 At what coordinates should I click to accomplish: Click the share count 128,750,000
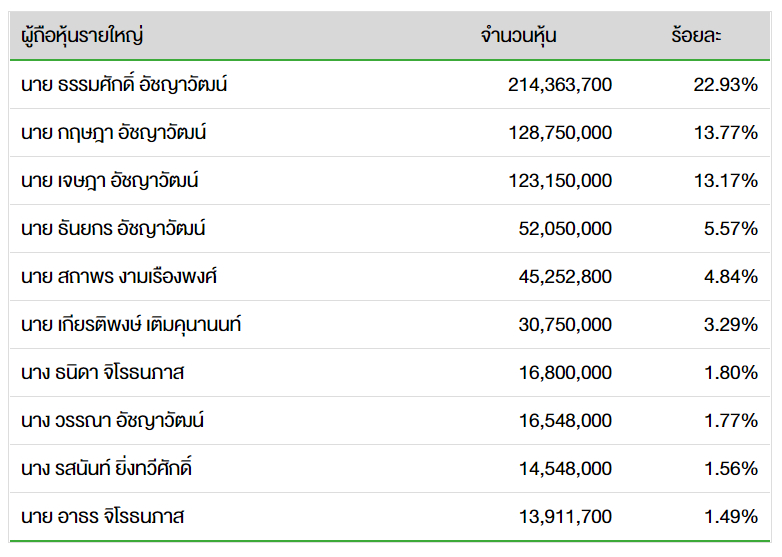tap(560, 133)
